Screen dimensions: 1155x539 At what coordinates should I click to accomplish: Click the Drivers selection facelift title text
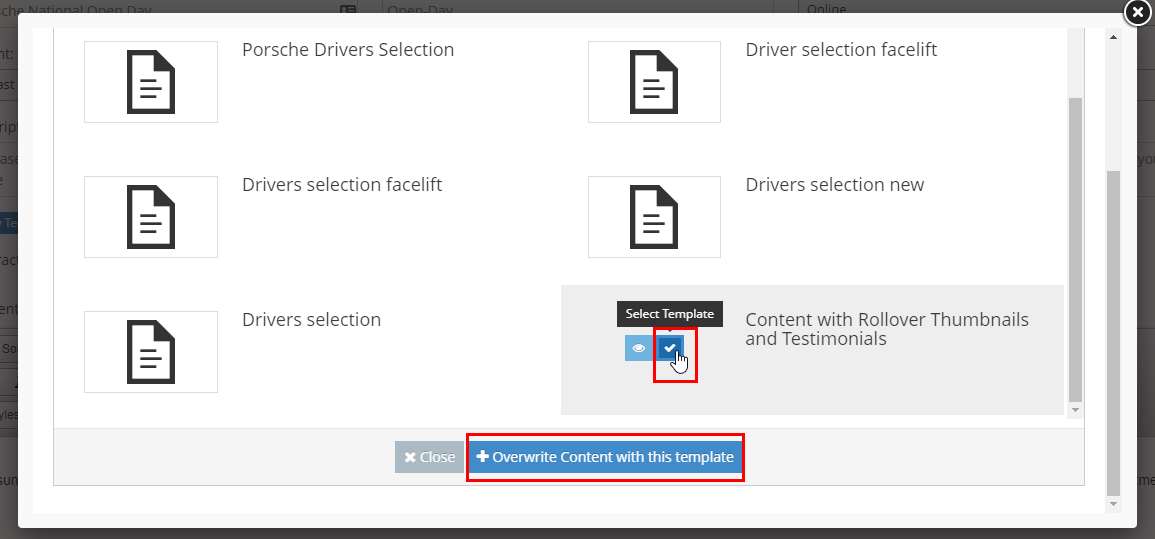342,185
